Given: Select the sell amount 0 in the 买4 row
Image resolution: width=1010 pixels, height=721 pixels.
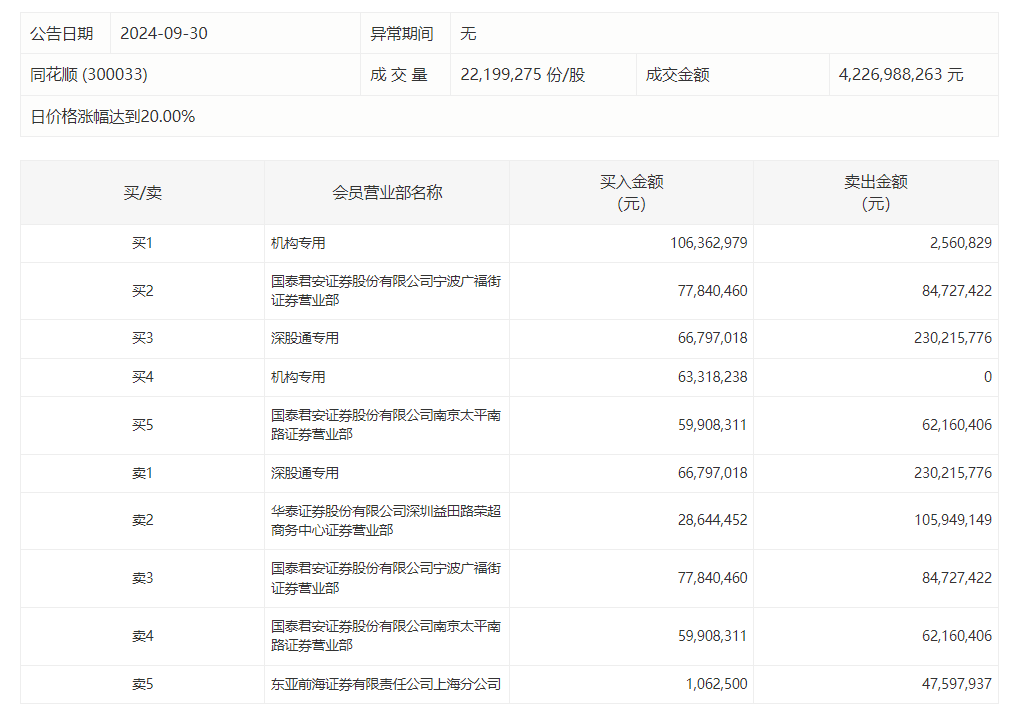Looking at the screenshot, I should click(x=987, y=377).
